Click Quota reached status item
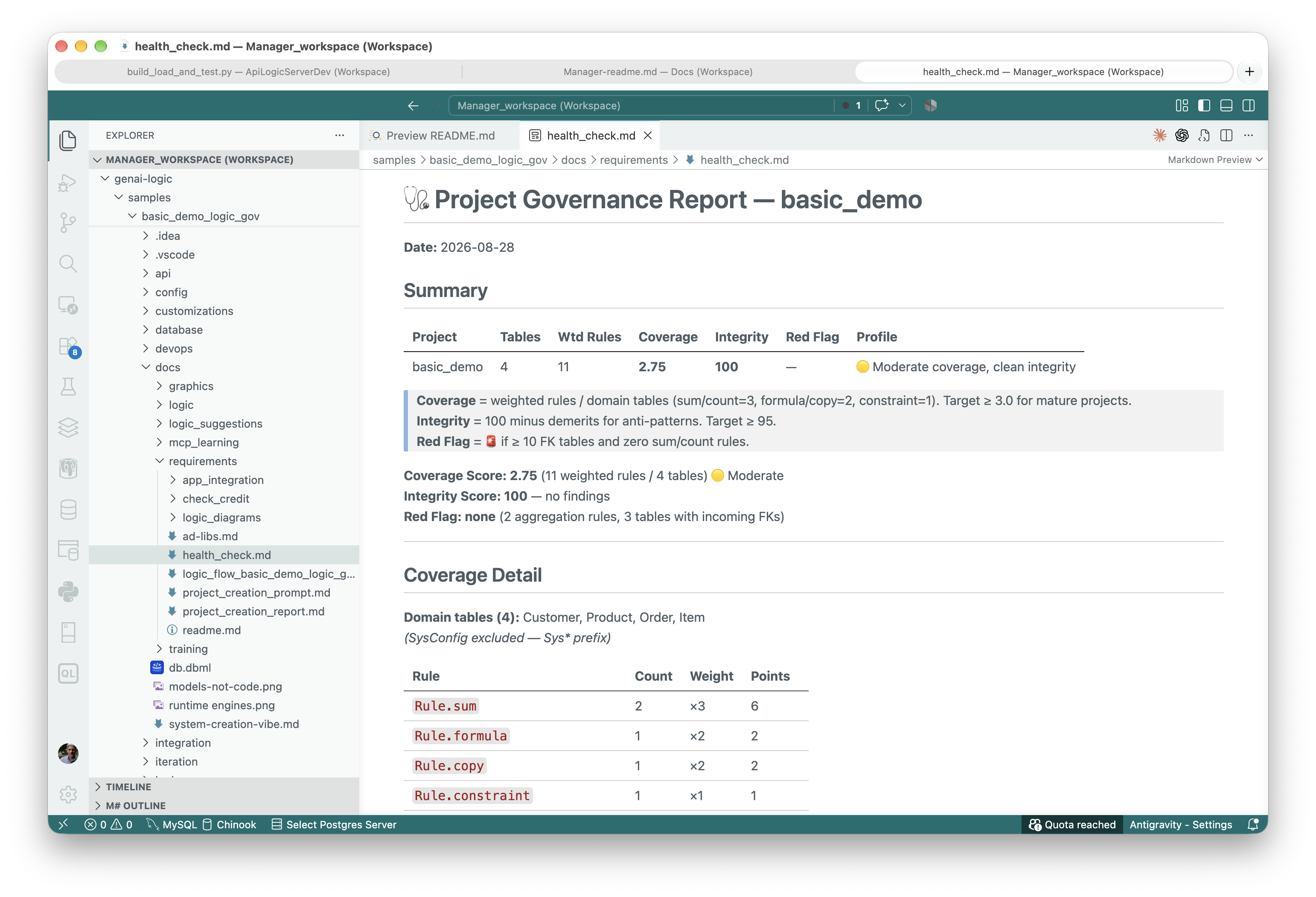The image size is (1316, 897). click(x=1072, y=824)
